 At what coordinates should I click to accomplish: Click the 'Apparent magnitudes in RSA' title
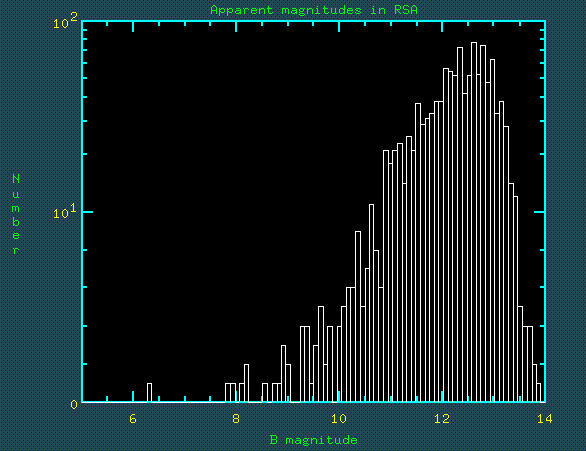click(x=314, y=10)
